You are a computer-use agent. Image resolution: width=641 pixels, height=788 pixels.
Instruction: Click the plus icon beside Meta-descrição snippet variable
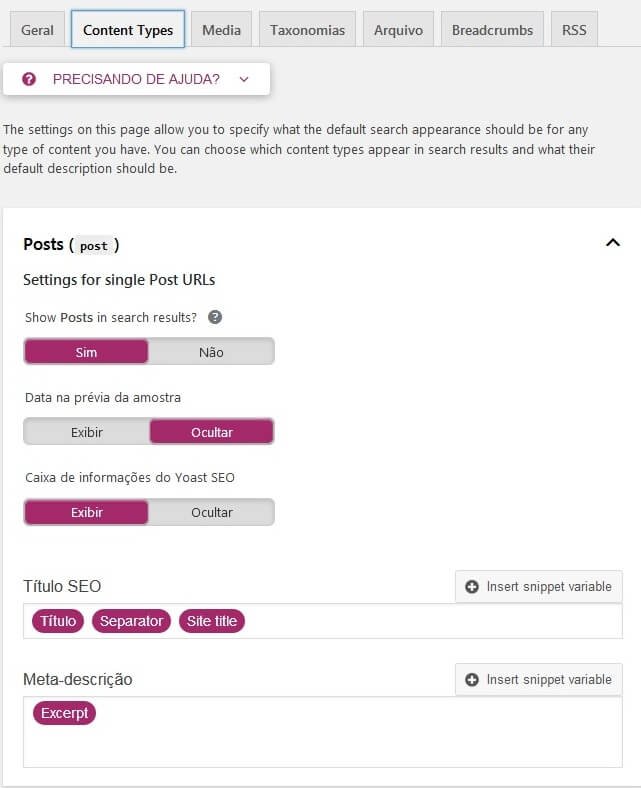[472, 679]
